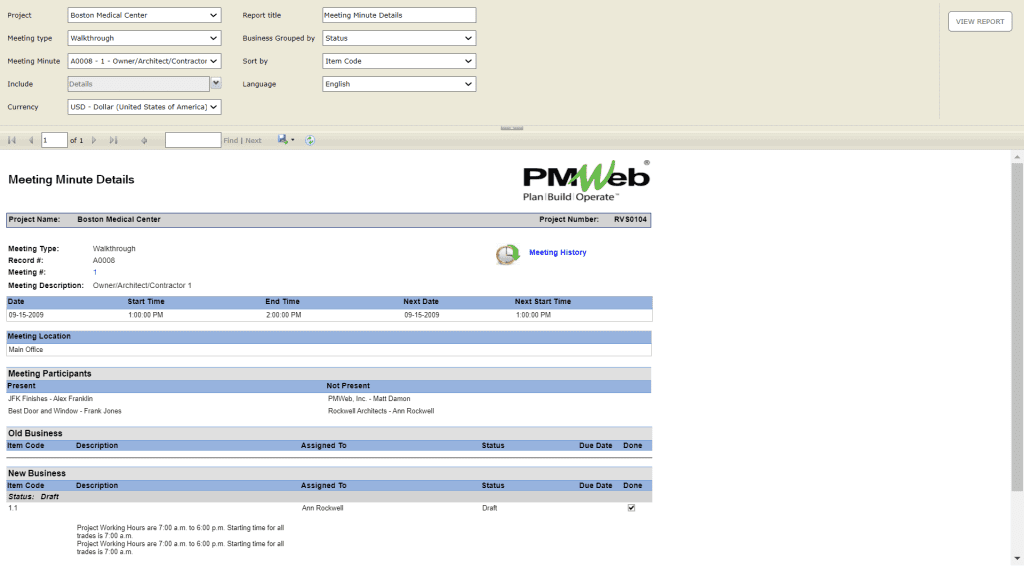Click the Find link in toolbar
Screen dimensions: 1024x576
(x=231, y=140)
